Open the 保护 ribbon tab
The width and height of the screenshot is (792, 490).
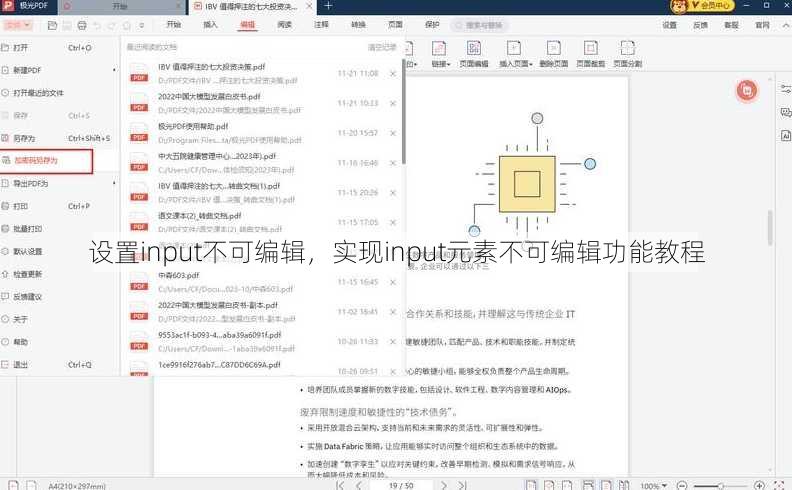coord(432,25)
